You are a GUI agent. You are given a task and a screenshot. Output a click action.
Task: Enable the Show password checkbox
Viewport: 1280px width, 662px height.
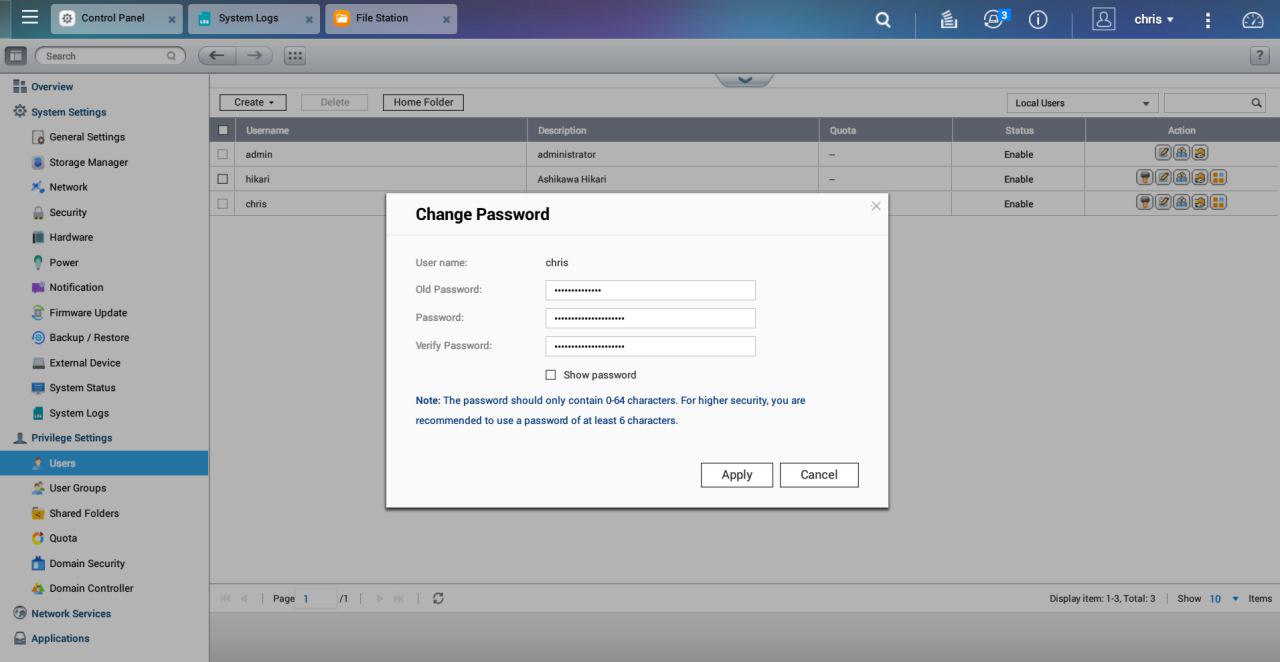click(x=551, y=375)
